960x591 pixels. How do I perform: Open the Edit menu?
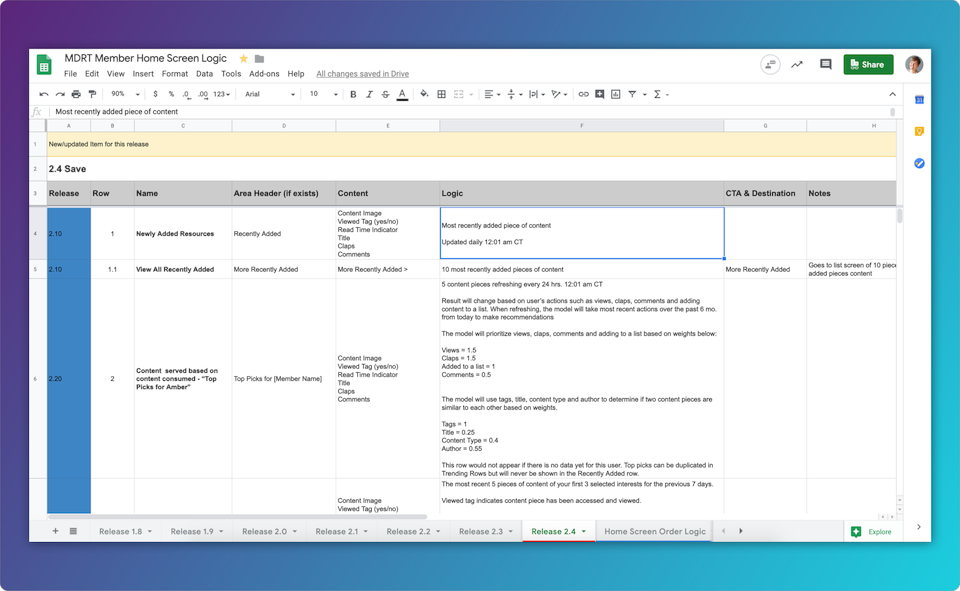point(92,73)
